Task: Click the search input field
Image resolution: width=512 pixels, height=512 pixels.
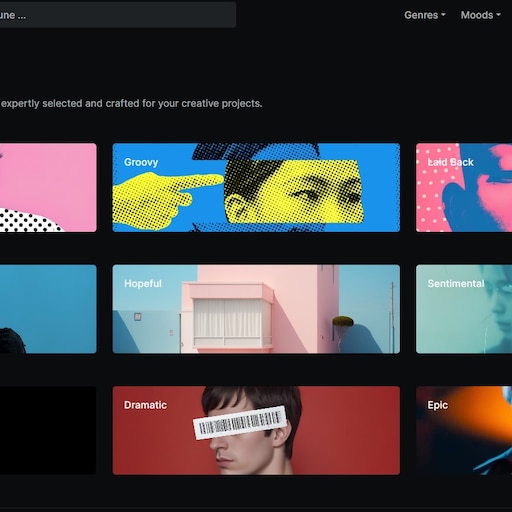Action: [x=118, y=15]
